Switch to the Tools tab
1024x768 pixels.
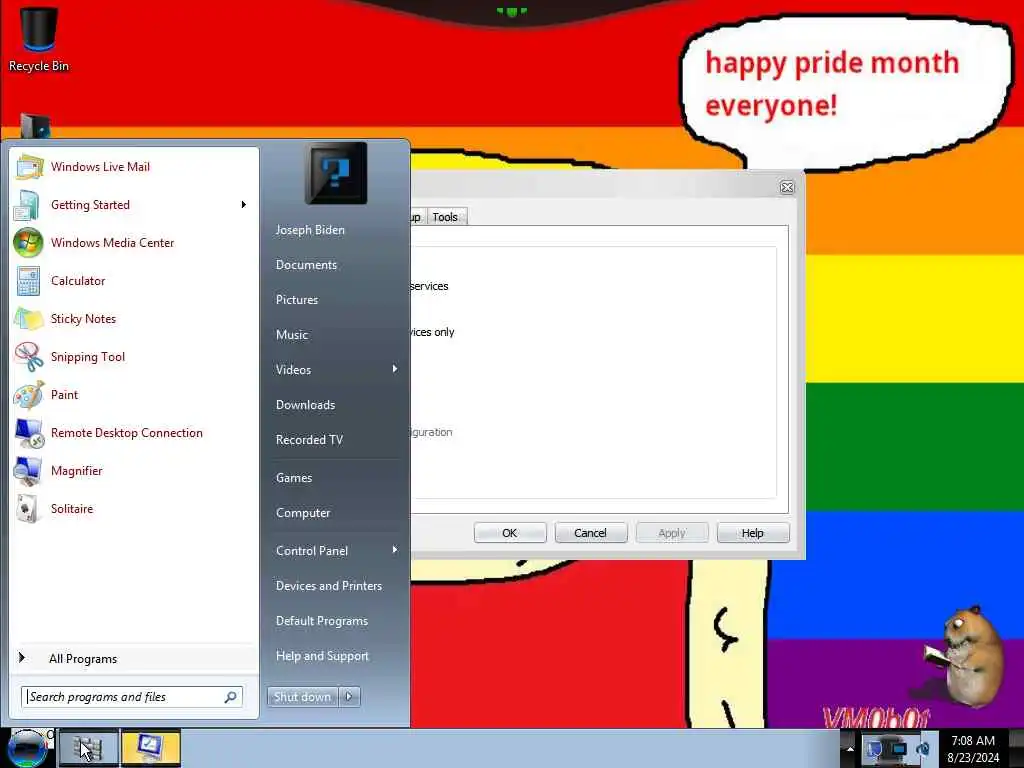point(445,217)
